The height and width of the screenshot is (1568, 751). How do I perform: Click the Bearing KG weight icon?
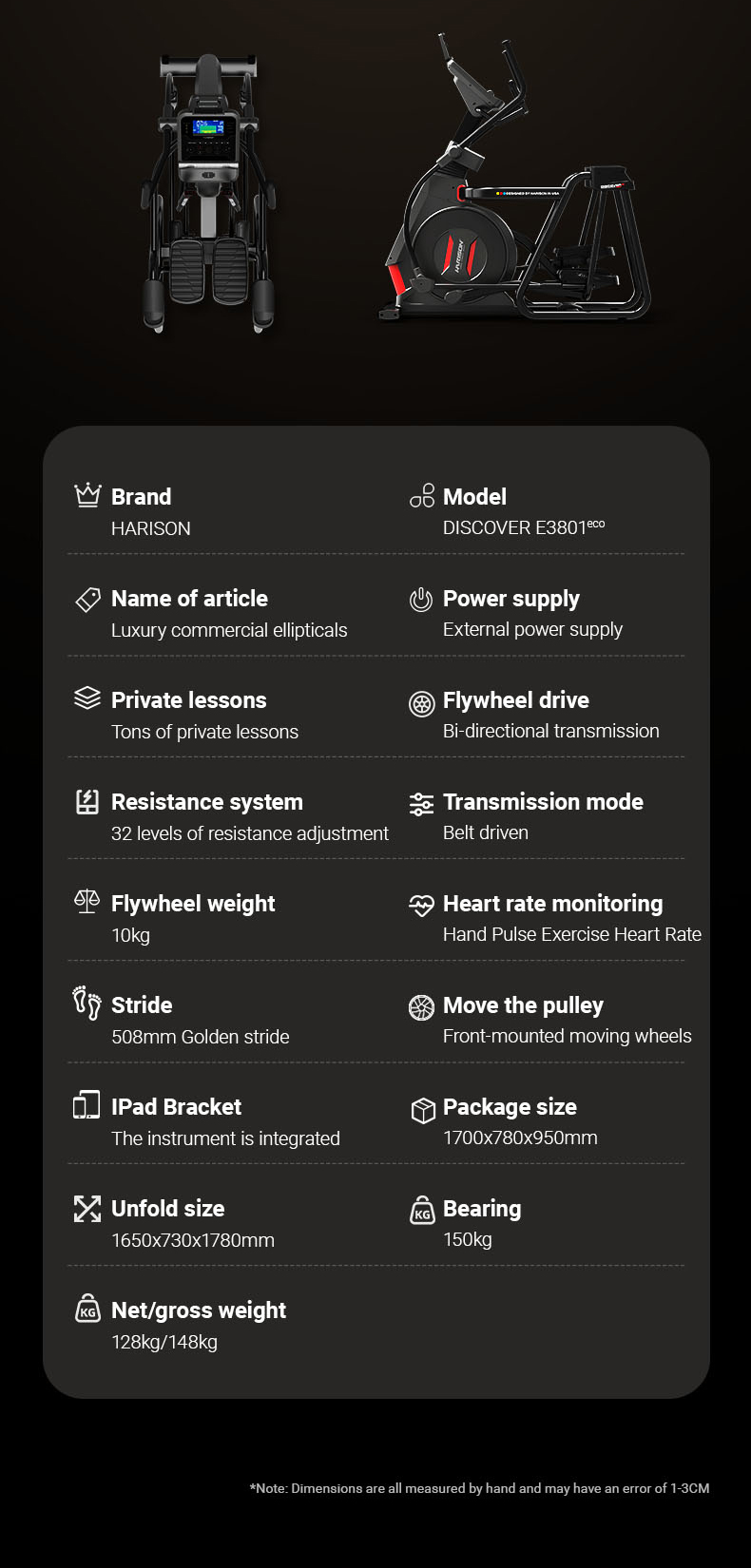(x=422, y=1211)
